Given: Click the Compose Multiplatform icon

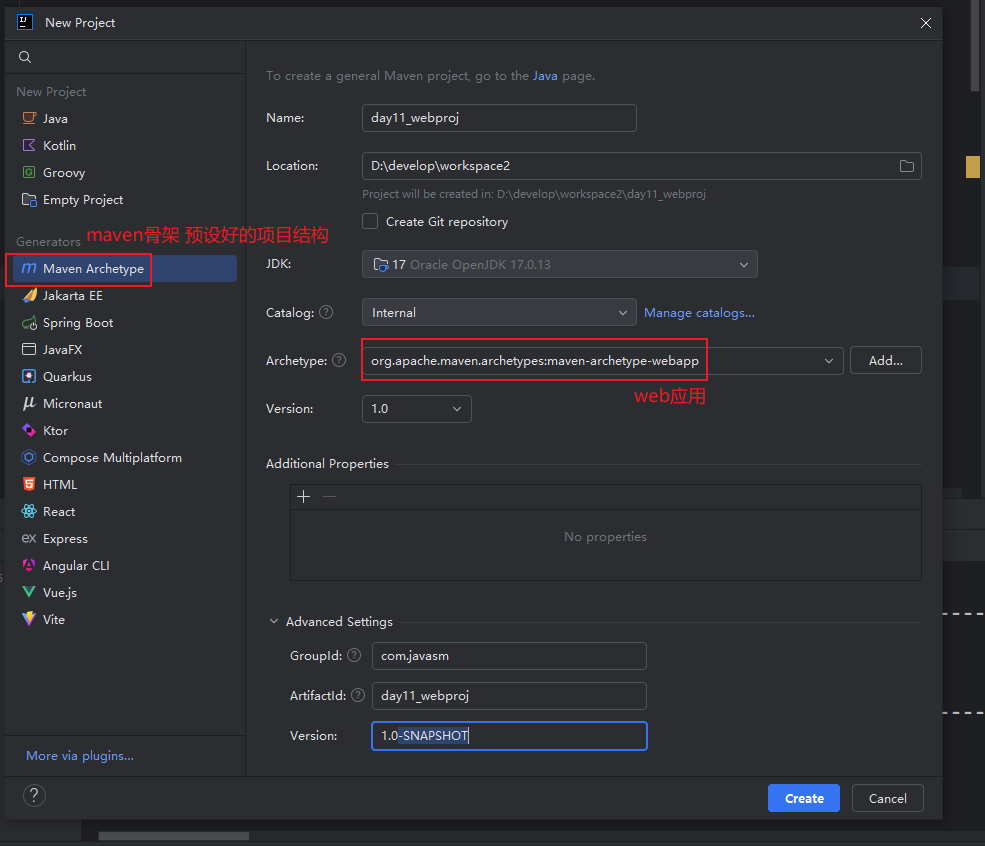Looking at the screenshot, I should (29, 457).
